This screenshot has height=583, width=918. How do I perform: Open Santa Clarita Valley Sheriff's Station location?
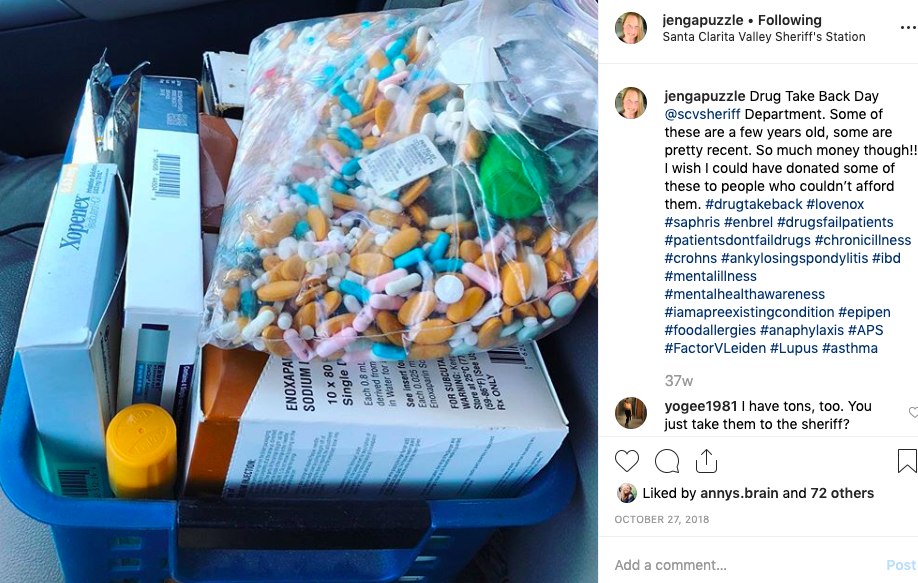[x=764, y=37]
